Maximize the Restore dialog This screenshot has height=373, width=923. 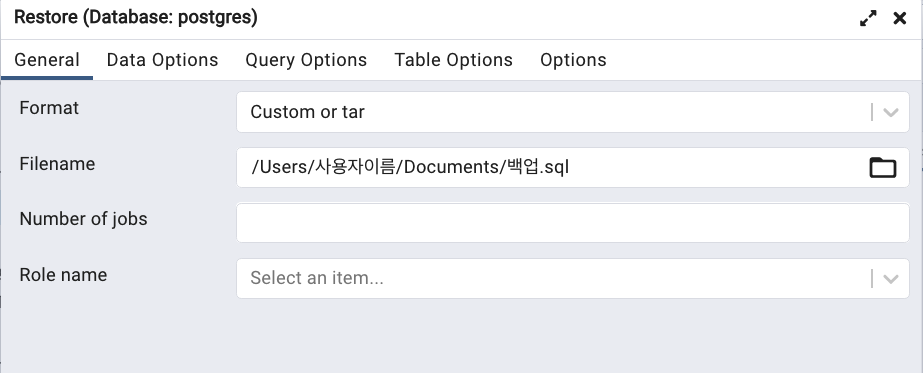coord(868,18)
